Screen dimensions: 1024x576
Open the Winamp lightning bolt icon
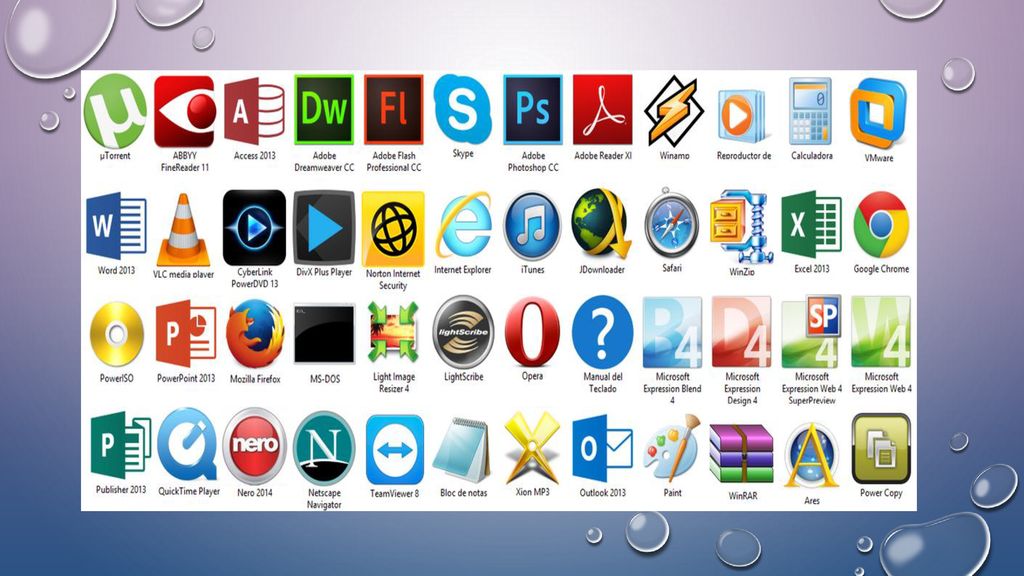673,111
